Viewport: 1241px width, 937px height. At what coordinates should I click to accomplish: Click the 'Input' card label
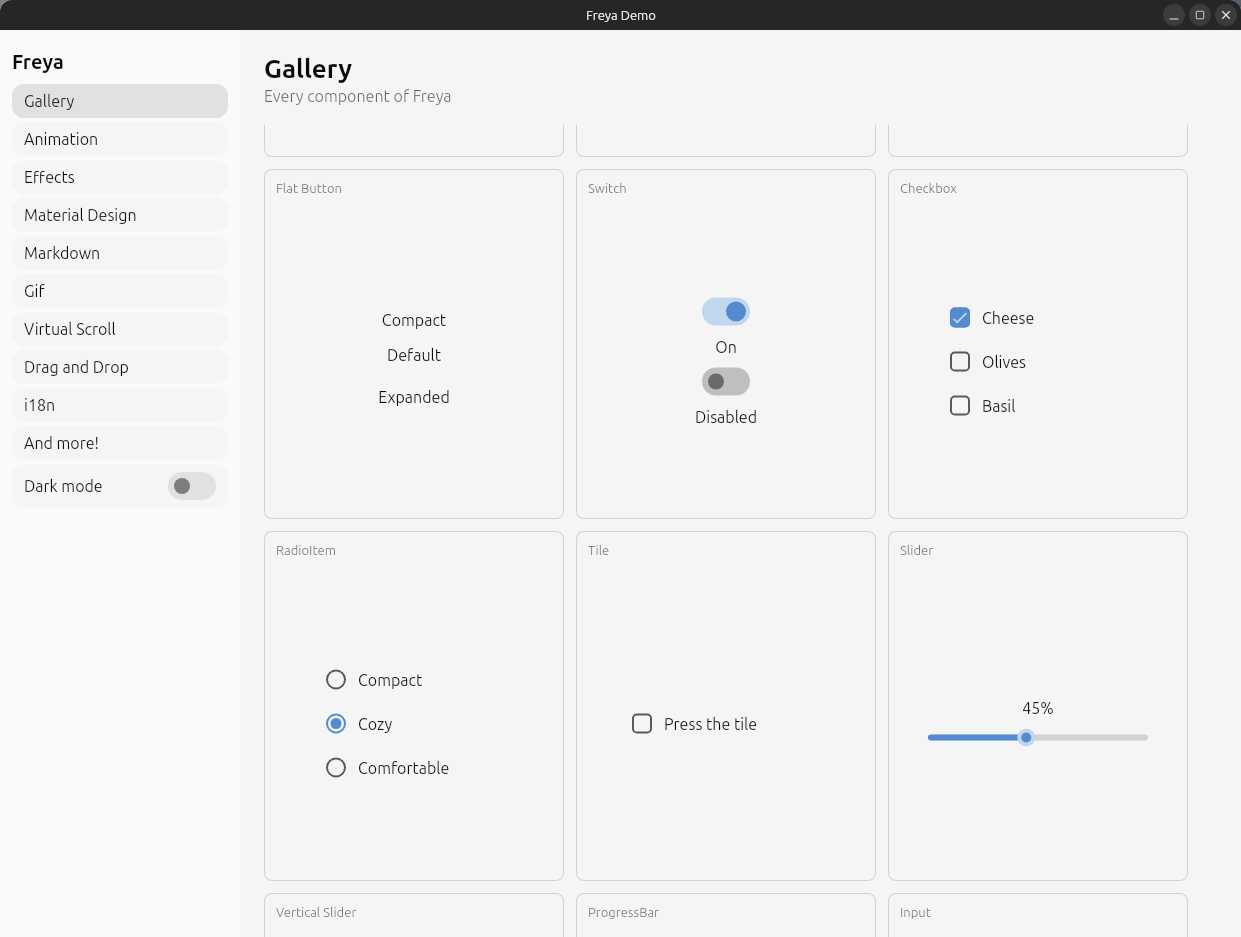tap(915, 912)
